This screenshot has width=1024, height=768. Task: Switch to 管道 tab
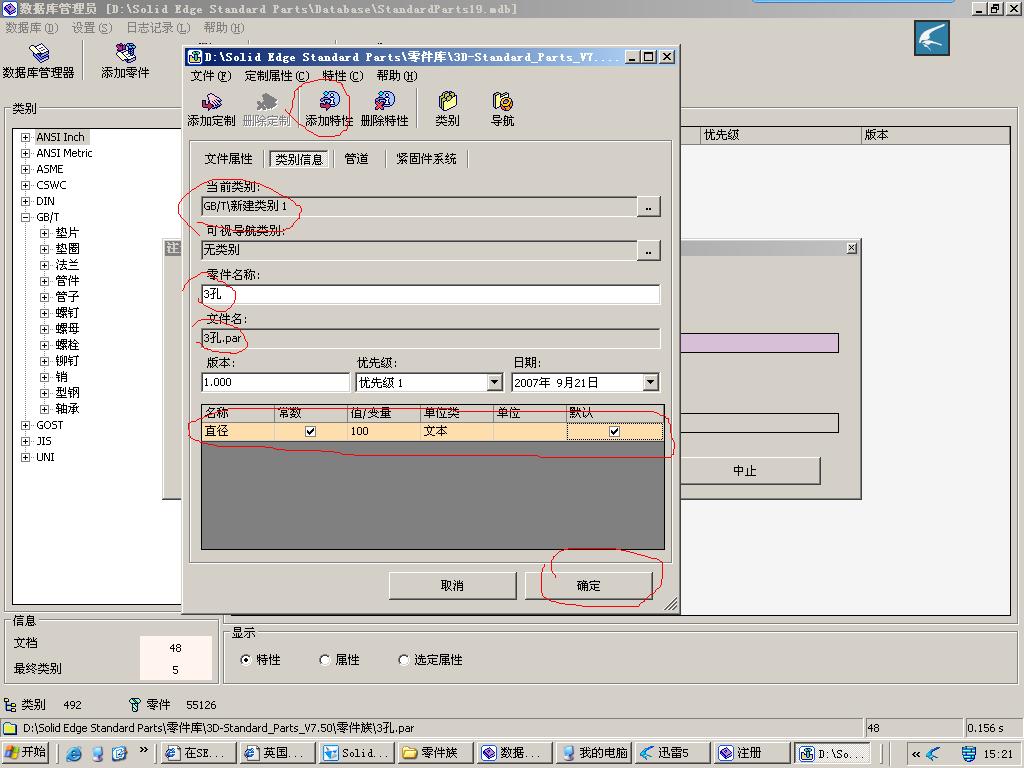(x=357, y=159)
